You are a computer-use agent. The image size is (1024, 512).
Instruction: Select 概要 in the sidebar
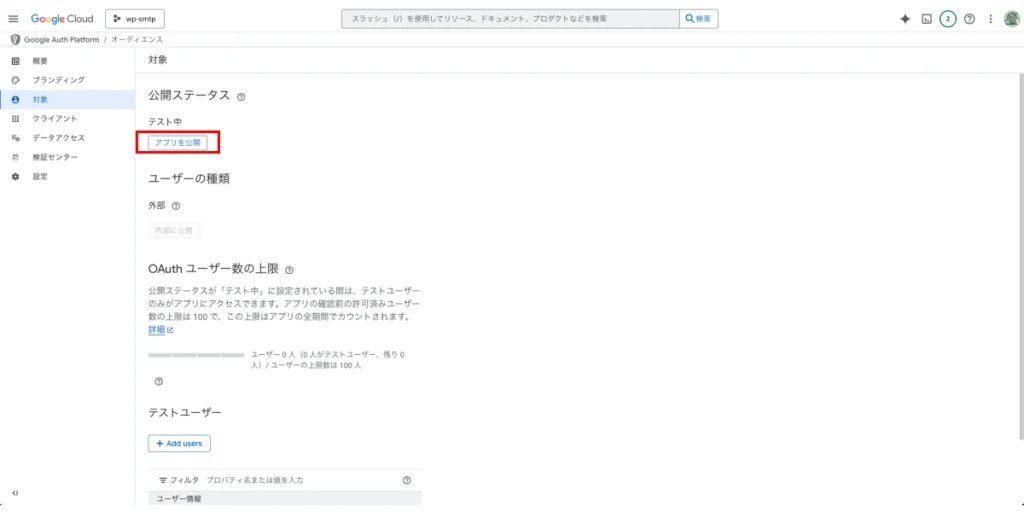pos(40,61)
